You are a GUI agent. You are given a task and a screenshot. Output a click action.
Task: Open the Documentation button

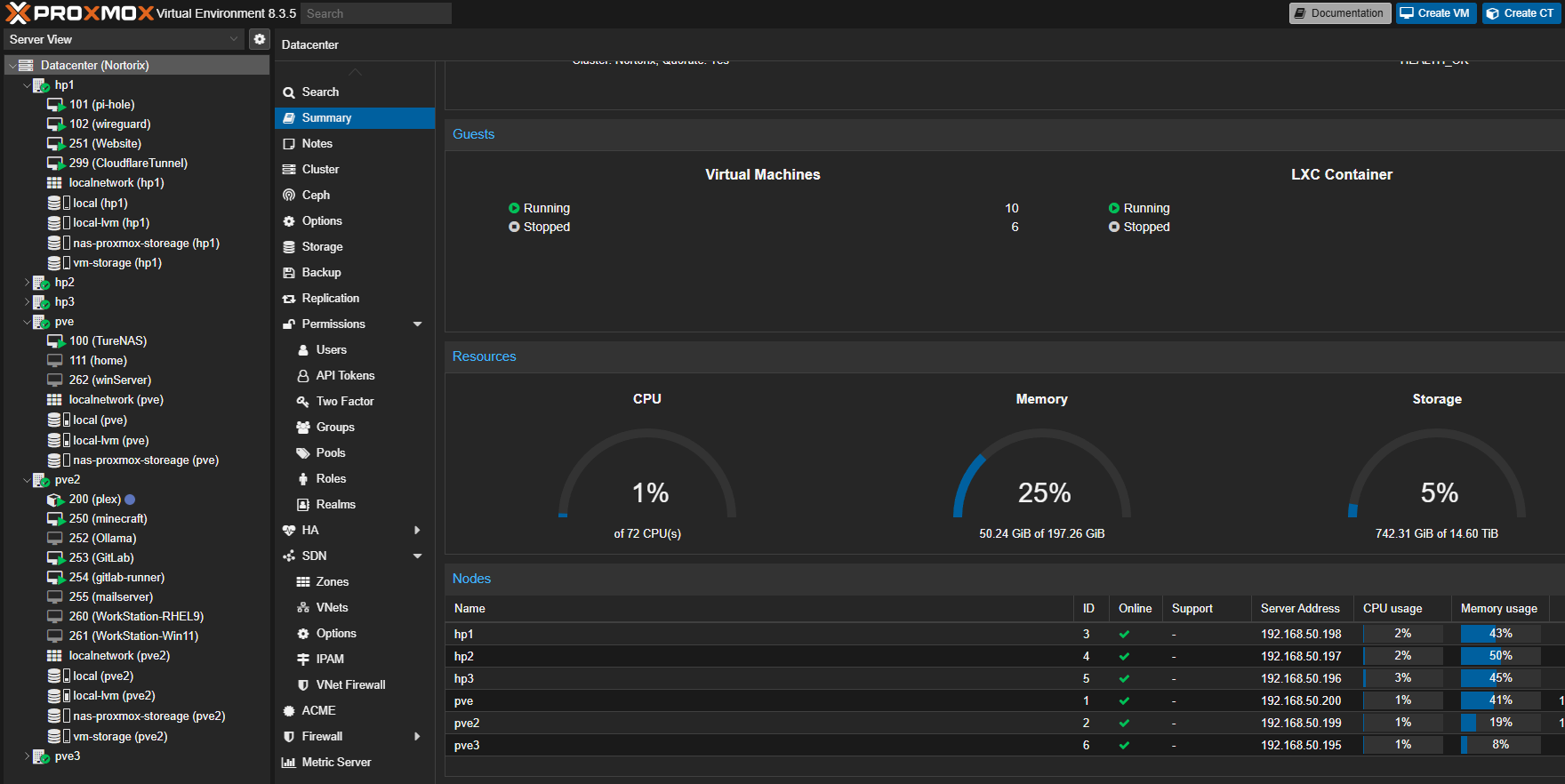1340,13
